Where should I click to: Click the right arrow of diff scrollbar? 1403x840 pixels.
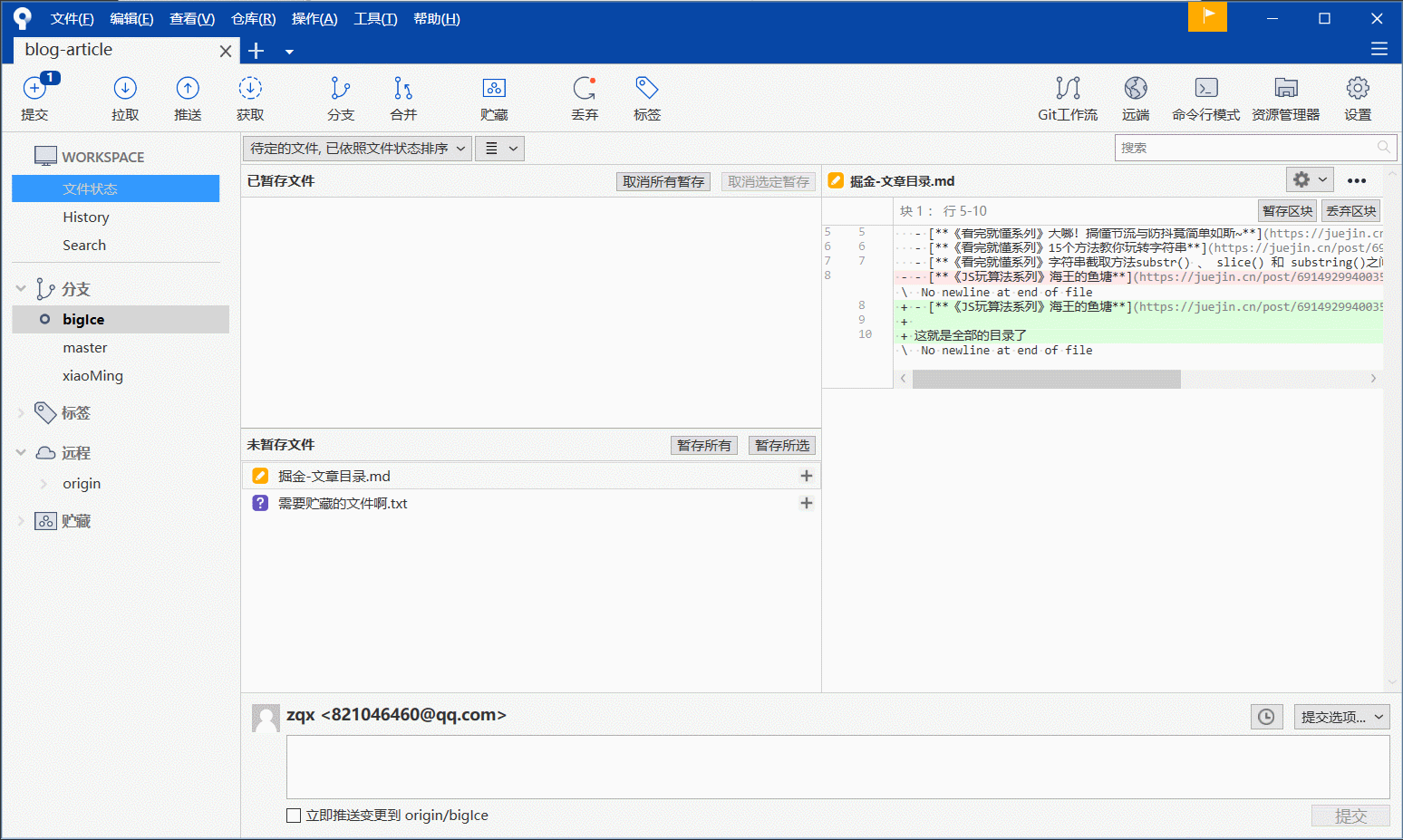(x=1373, y=379)
